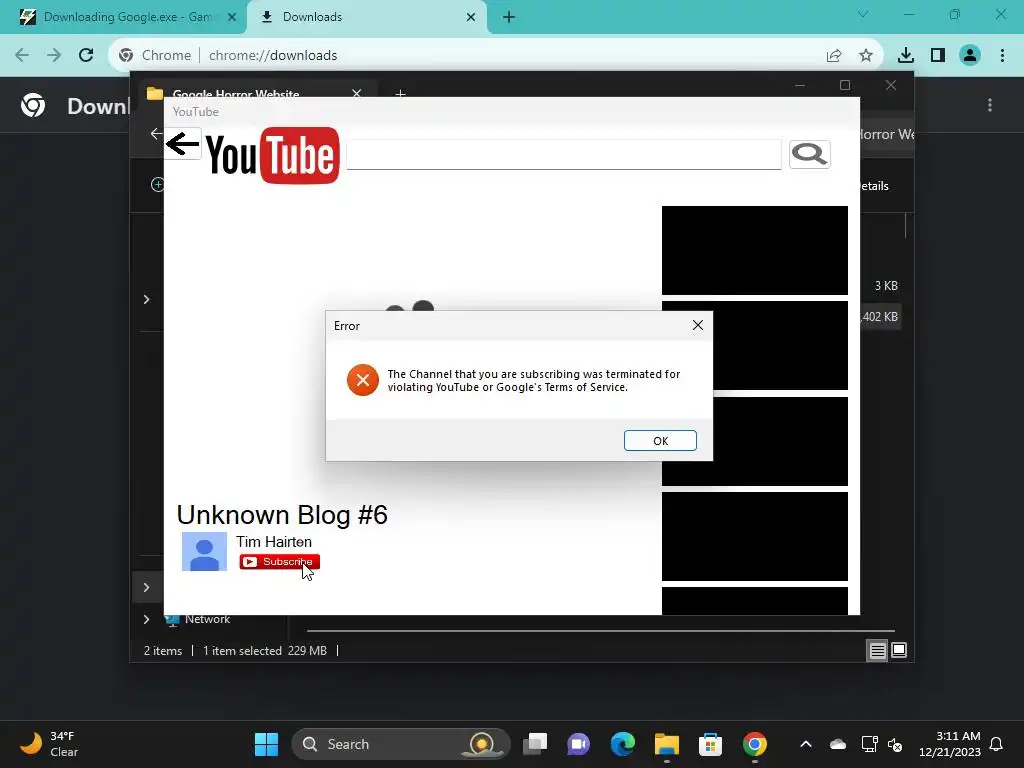Open Chrome's three-dot main menu
Image resolution: width=1024 pixels, height=768 pixels.
pos(1002,56)
